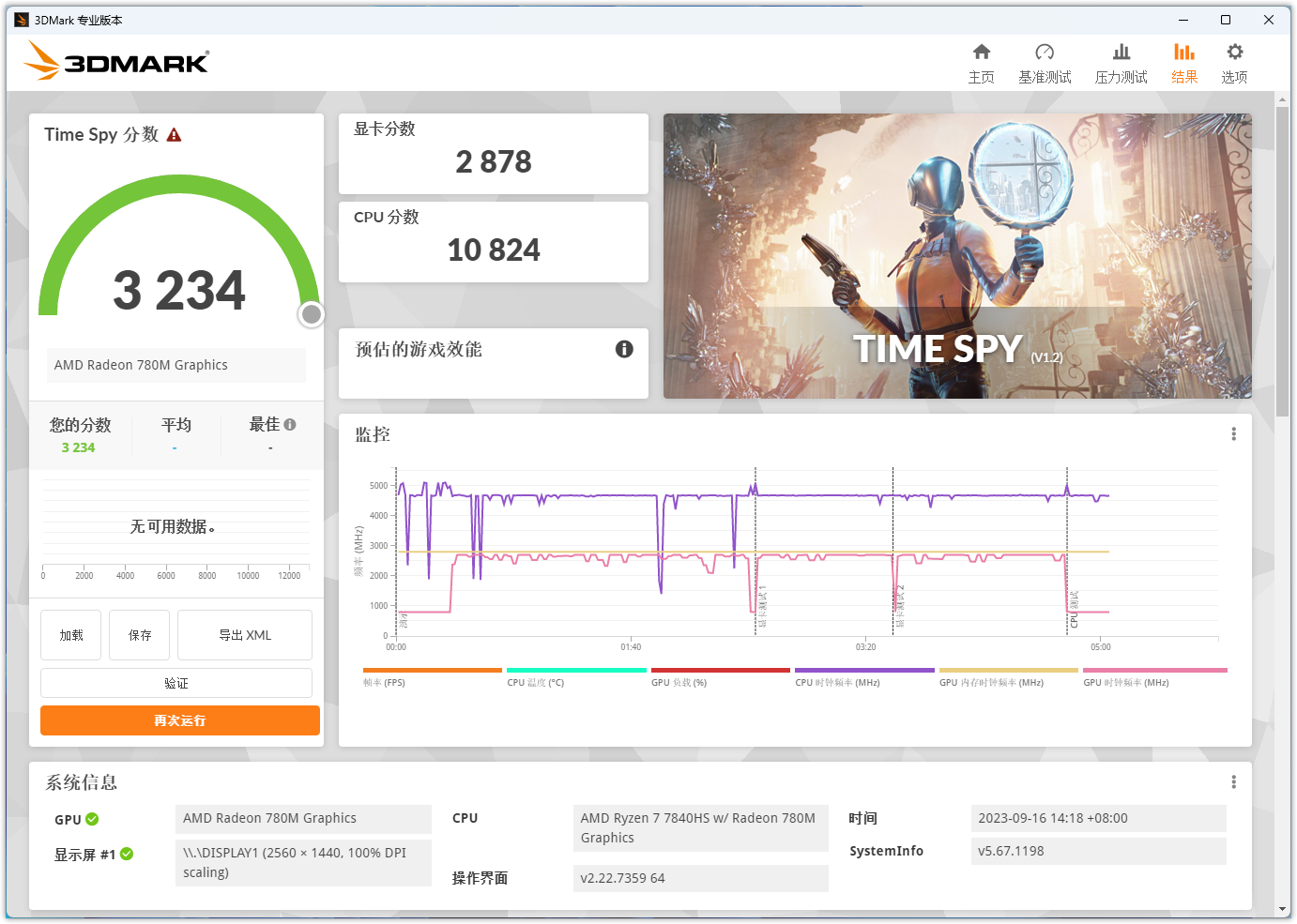Viewport: 1297px width, 924px height.
Task: Show info for estimated game performance
Action: click(624, 349)
